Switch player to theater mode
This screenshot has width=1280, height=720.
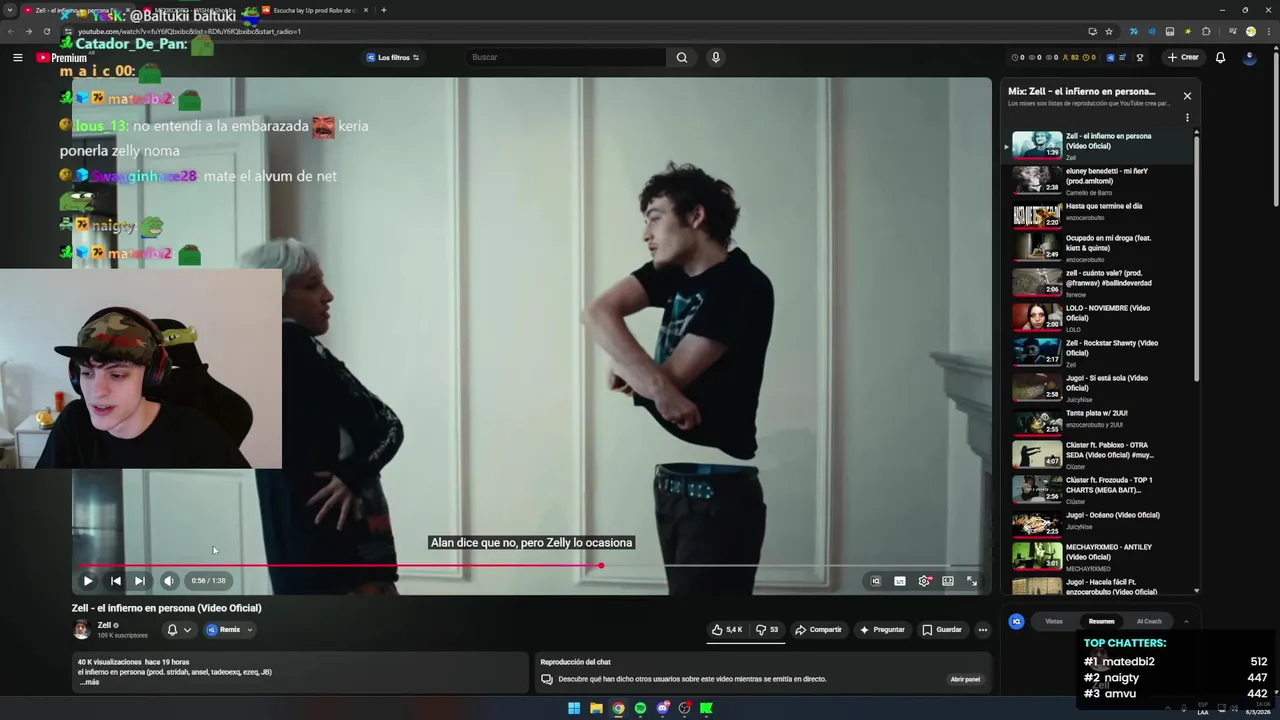pos(948,581)
